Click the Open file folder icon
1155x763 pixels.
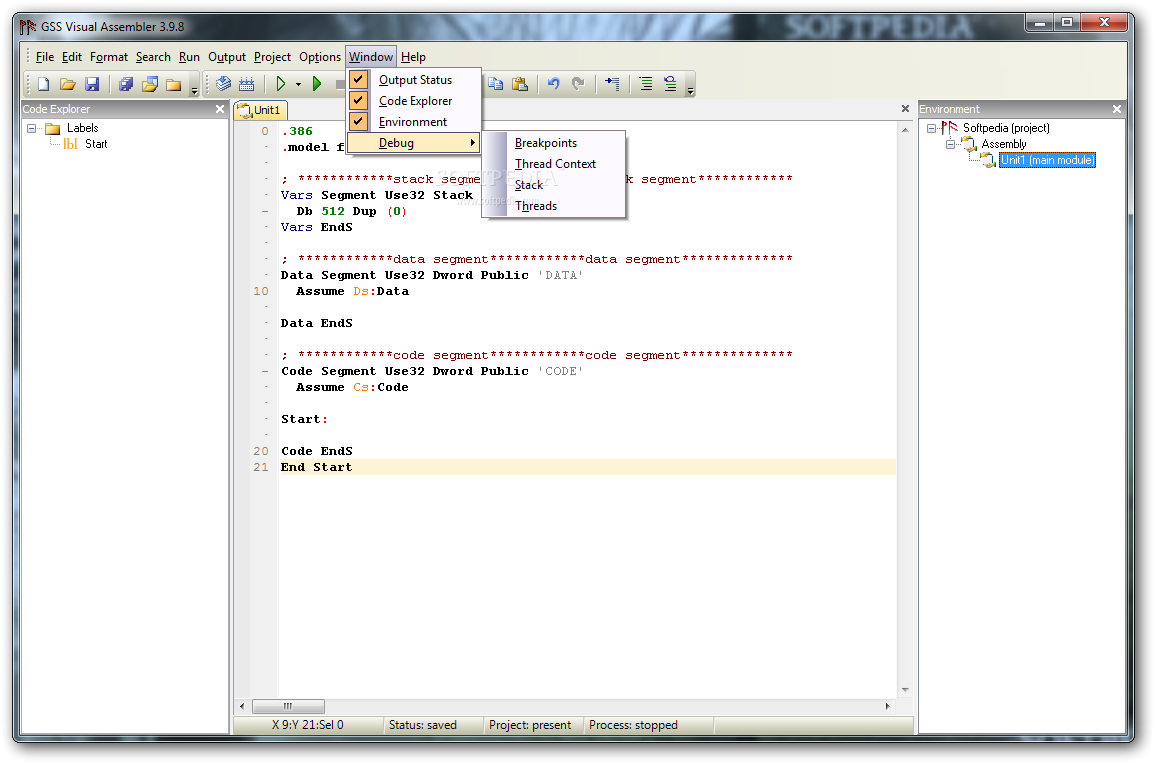68,84
